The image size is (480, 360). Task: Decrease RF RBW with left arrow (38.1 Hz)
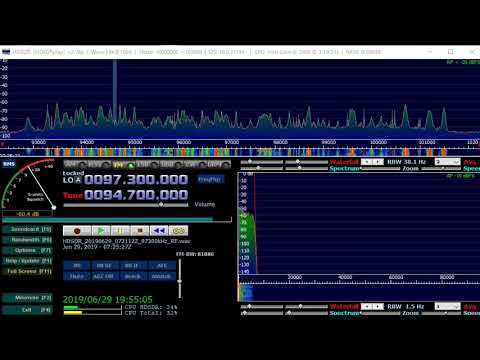point(367,162)
